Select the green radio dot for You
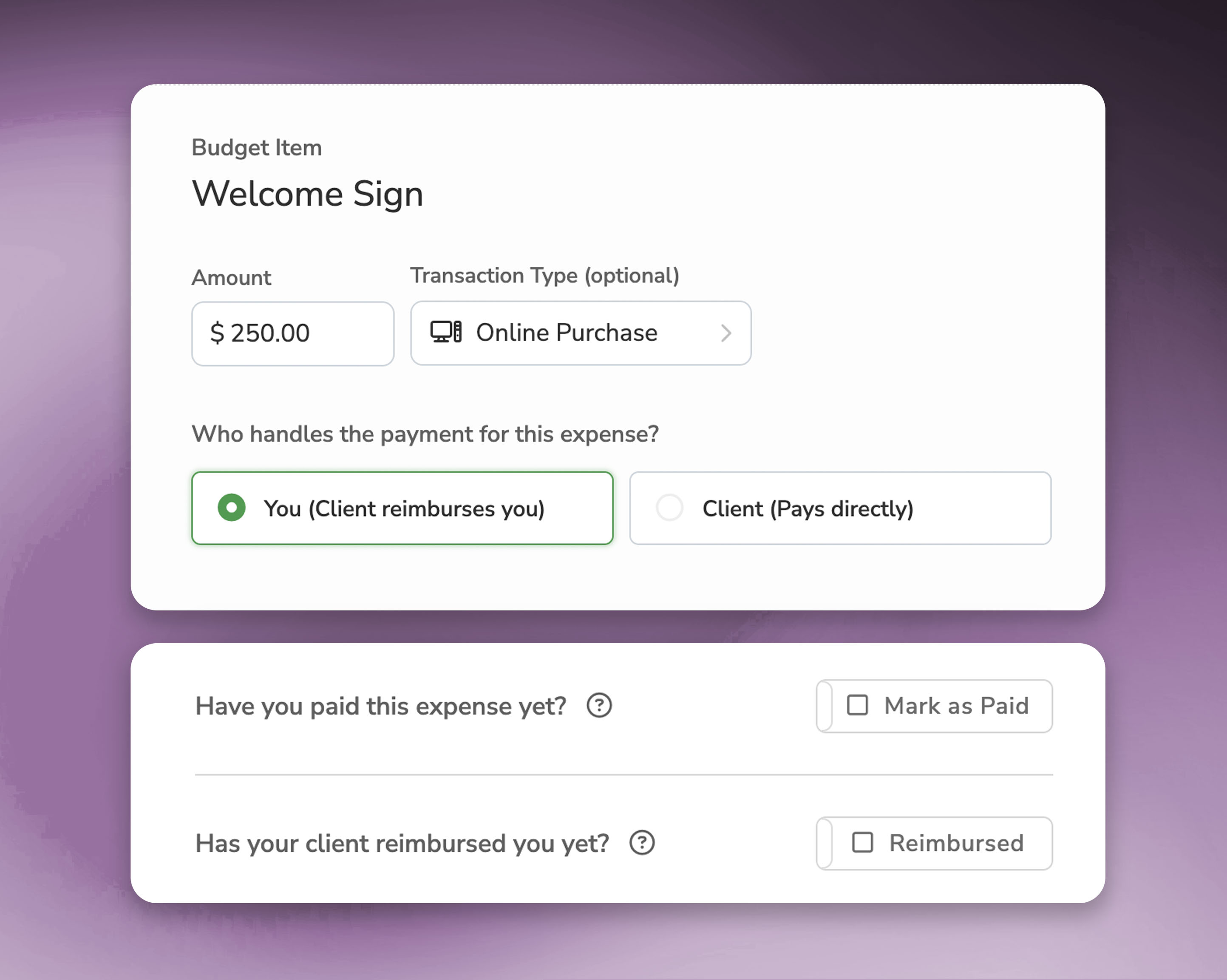Image resolution: width=1227 pixels, height=980 pixels. [232, 508]
